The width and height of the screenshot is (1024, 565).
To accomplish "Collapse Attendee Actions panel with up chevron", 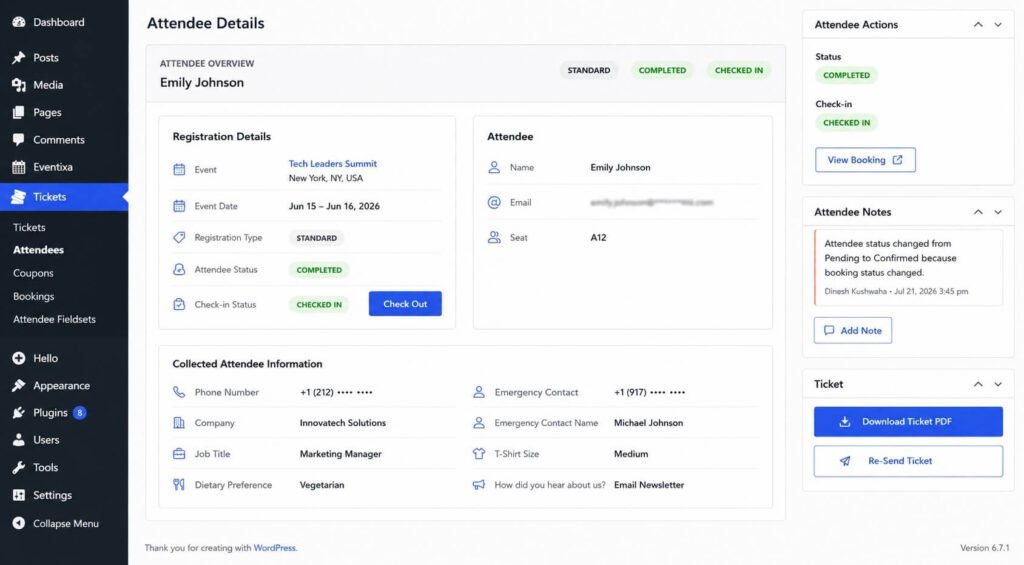I will [x=978, y=25].
